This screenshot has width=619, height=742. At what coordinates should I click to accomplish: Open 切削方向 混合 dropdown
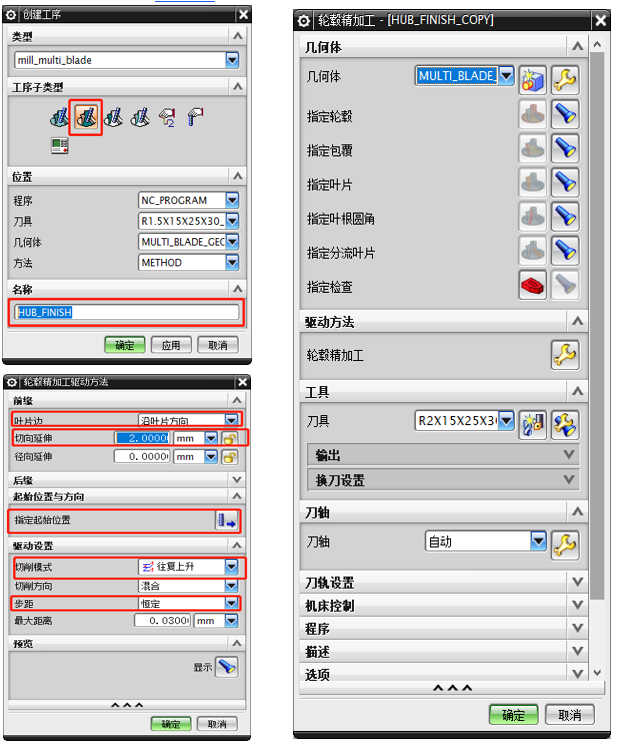tap(231, 586)
